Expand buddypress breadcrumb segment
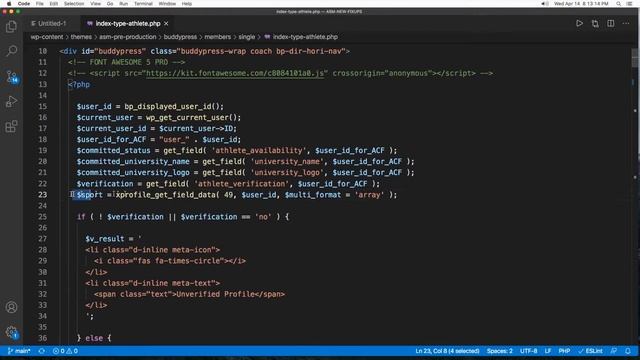This screenshot has width=640, height=360. (180, 37)
